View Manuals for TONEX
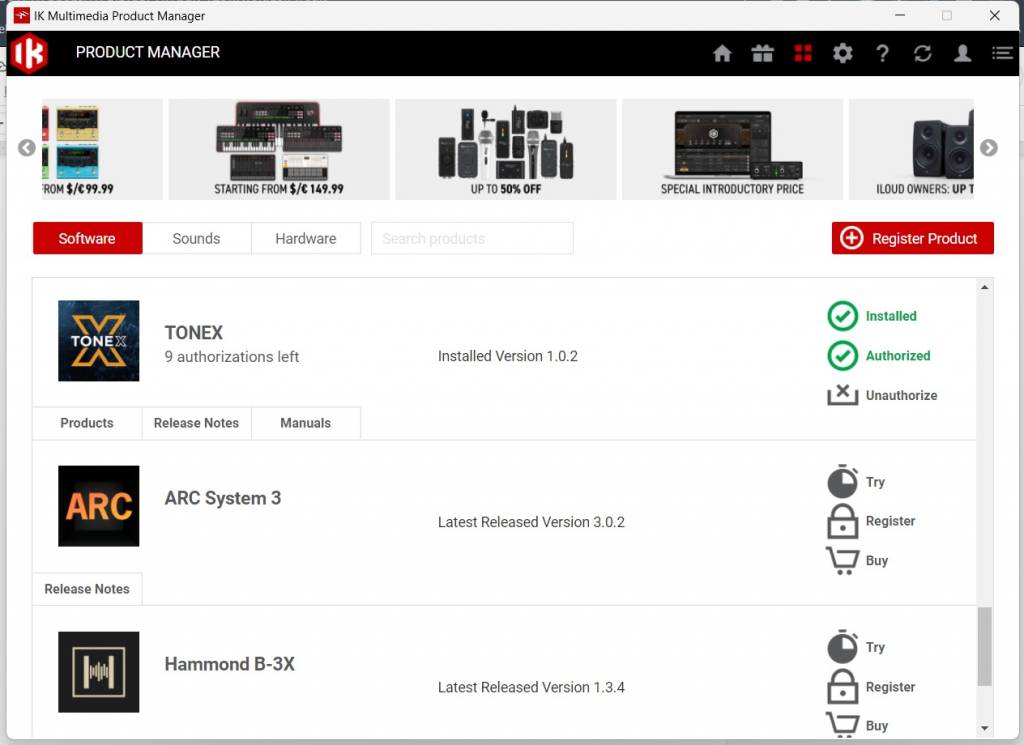This screenshot has width=1024, height=745. pyautogui.click(x=305, y=423)
